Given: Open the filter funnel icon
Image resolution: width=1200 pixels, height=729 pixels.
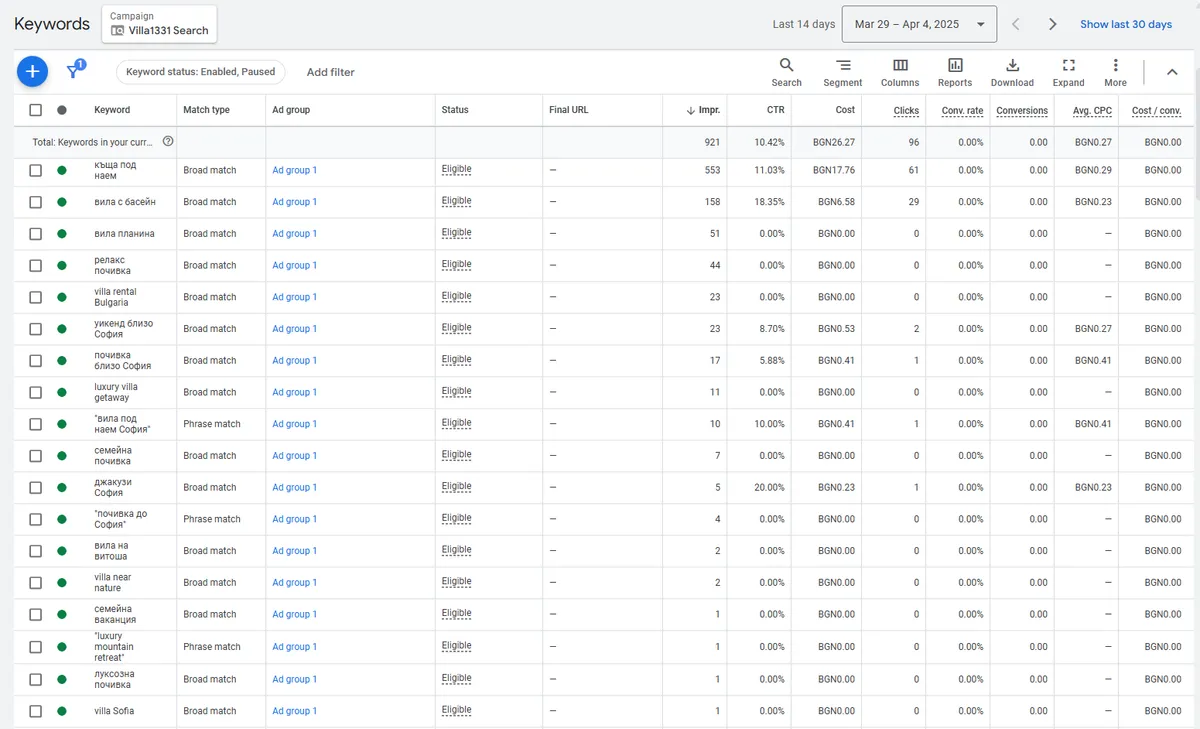Looking at the screenshot, I should point(74,71).
